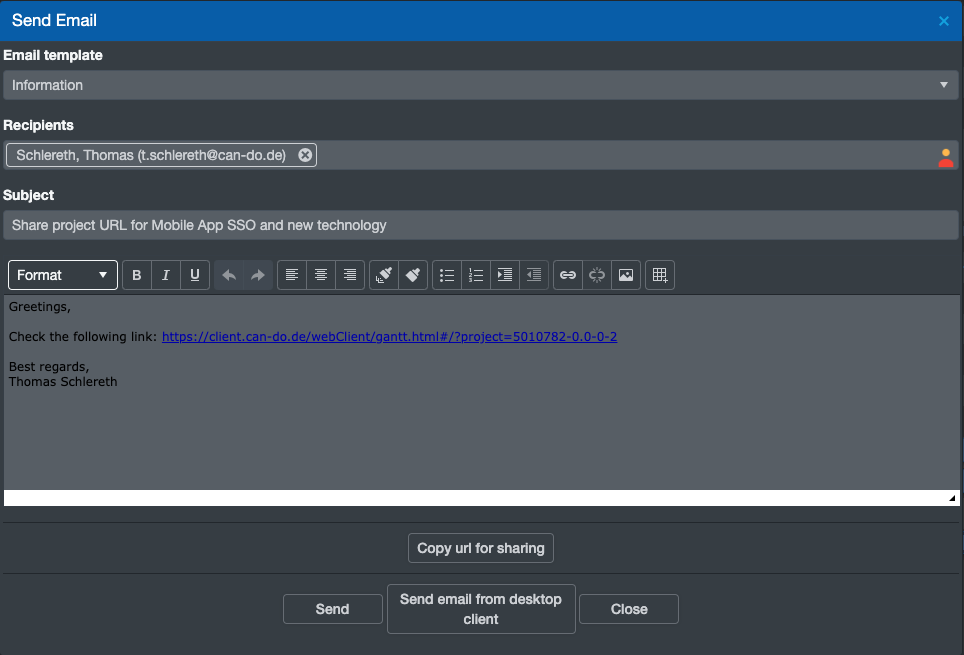Toggle underline formatting
The width and height of the screenshot is (964, 655).
point(195,275)
